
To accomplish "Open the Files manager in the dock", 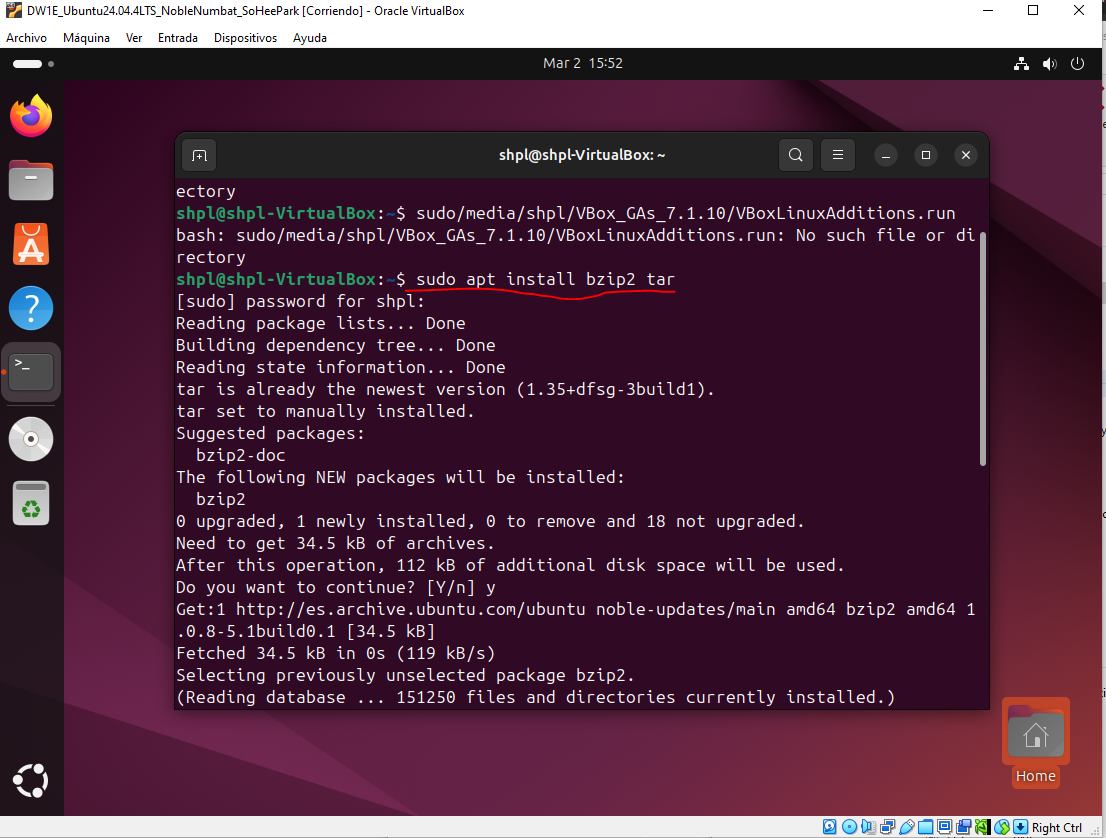I will click(x=31, y=180).
